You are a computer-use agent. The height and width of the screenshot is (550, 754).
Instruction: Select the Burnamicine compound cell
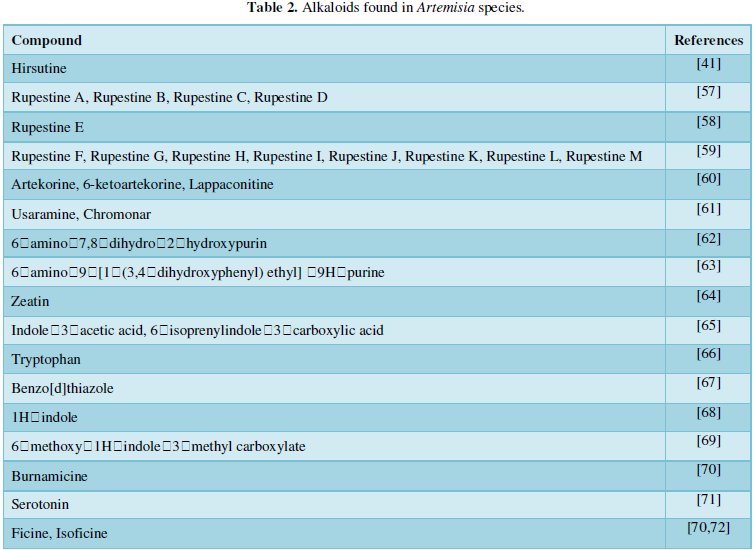point(48,475)
